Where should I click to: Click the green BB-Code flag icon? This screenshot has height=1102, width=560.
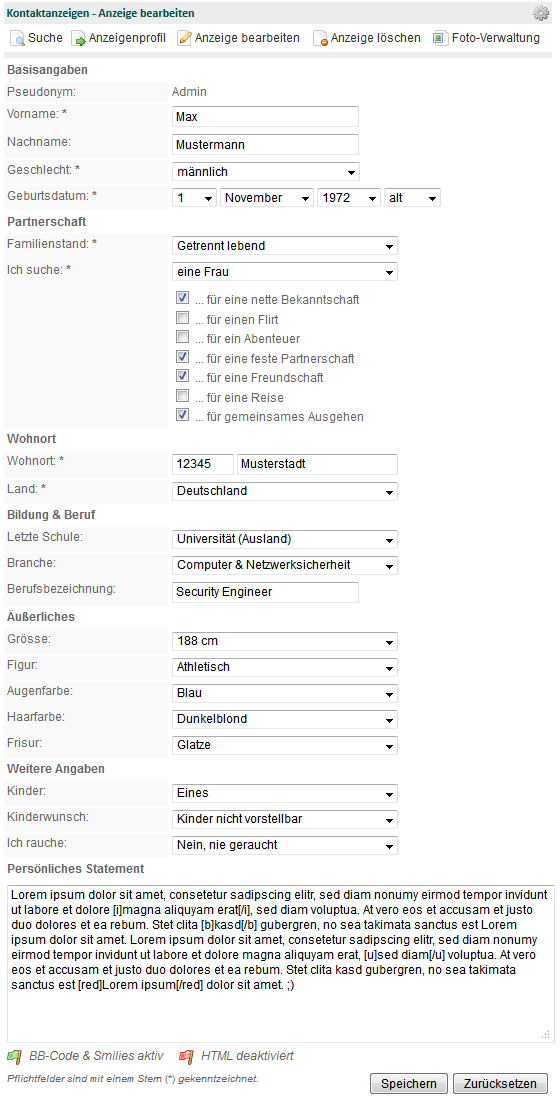point(14,1056)
